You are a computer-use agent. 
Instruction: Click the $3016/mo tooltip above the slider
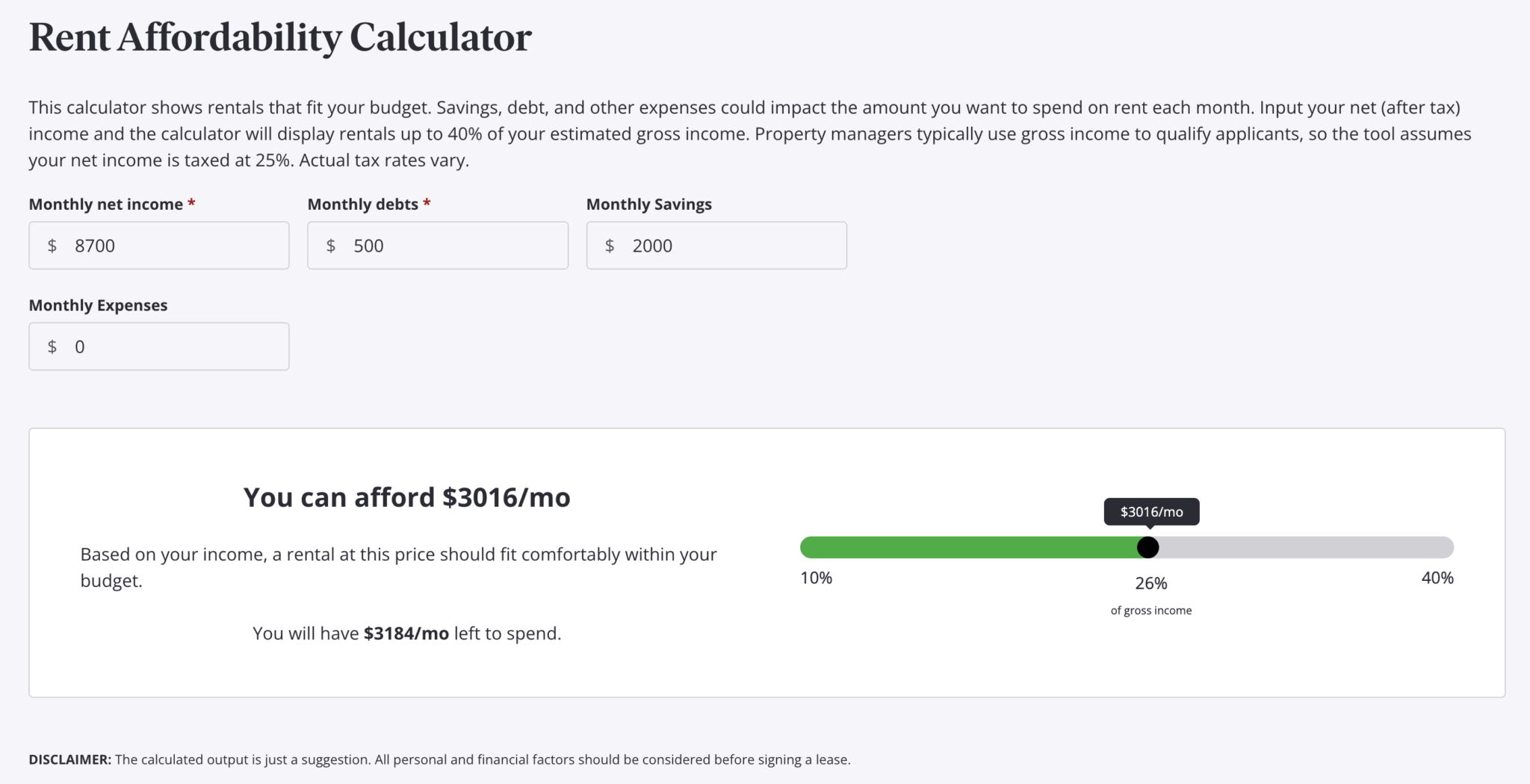pyautogui.click(x=1151, y=512)
